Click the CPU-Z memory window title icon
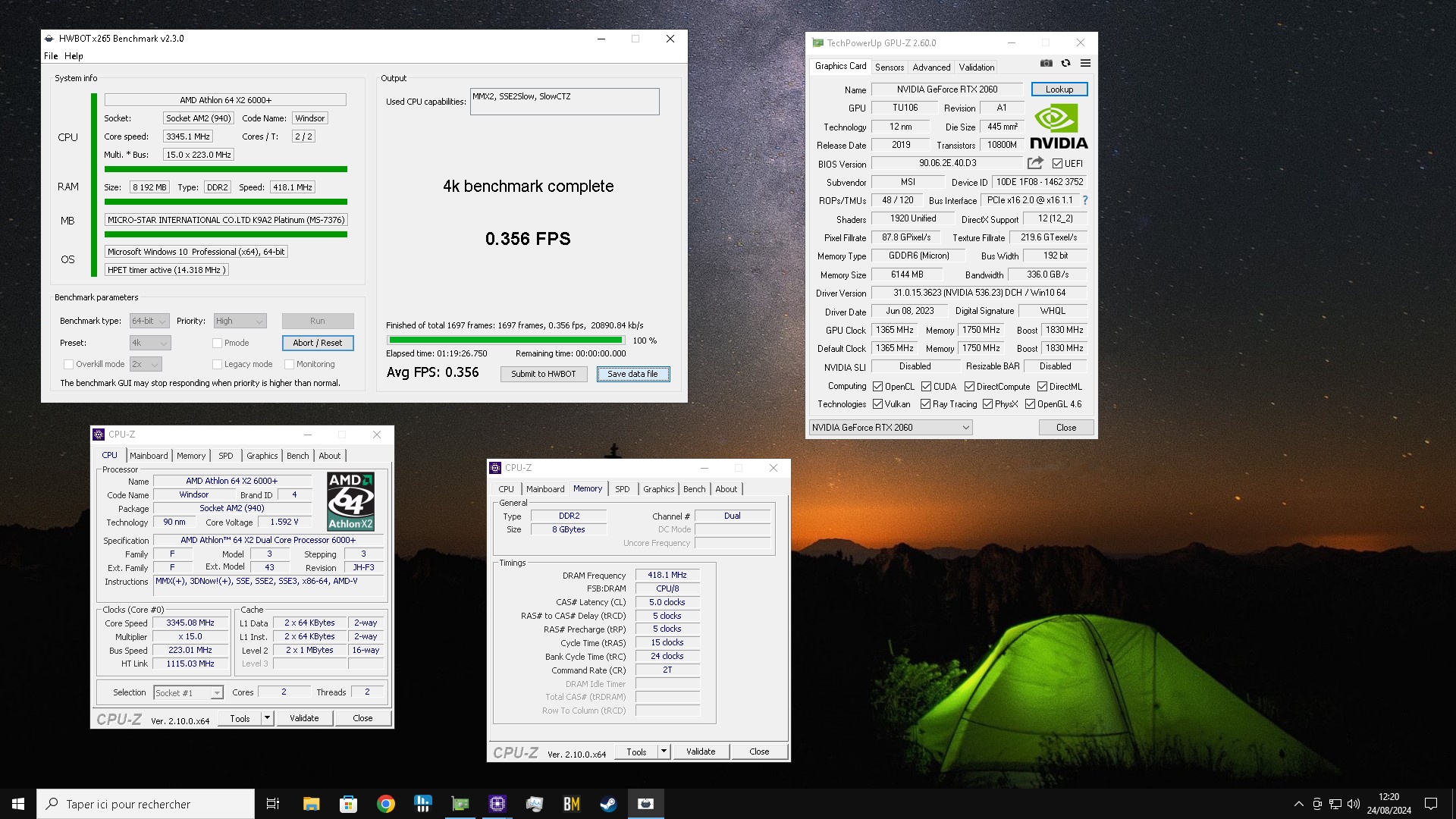 495,468
